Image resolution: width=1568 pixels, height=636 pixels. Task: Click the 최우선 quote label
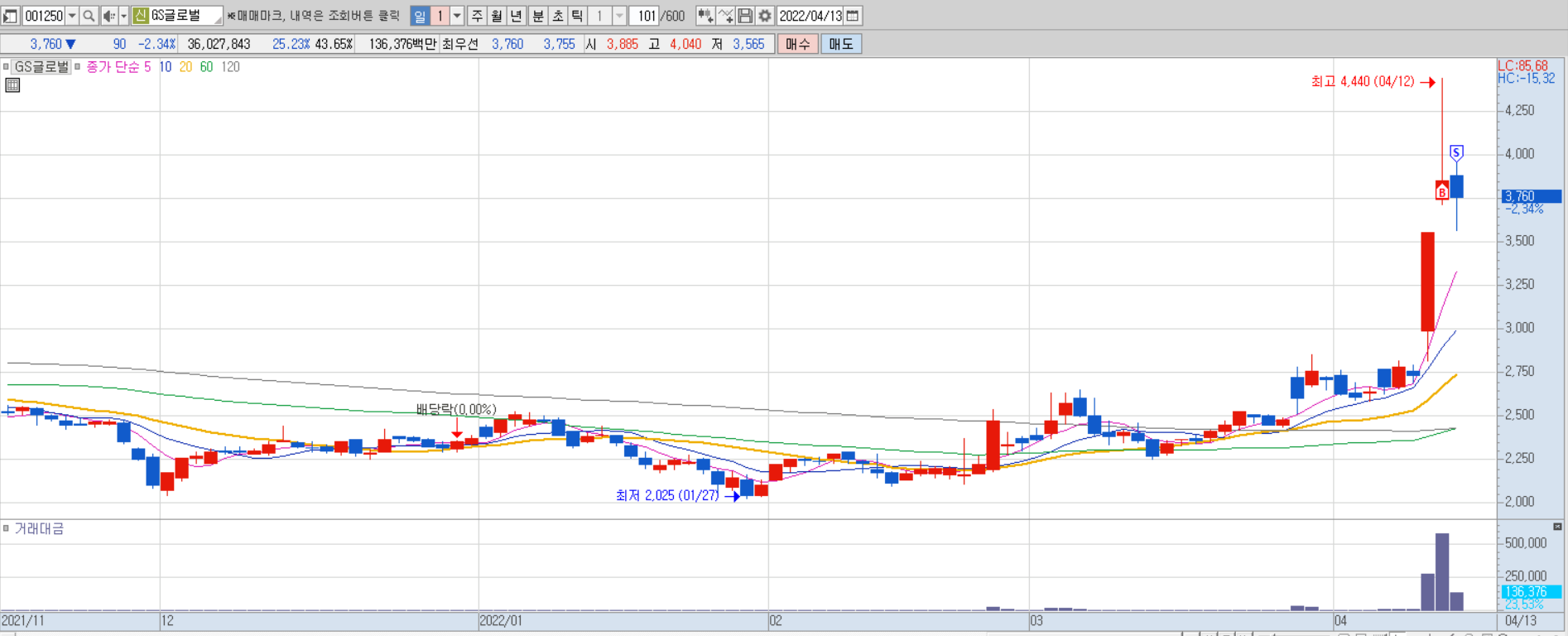tap(460, 44)
